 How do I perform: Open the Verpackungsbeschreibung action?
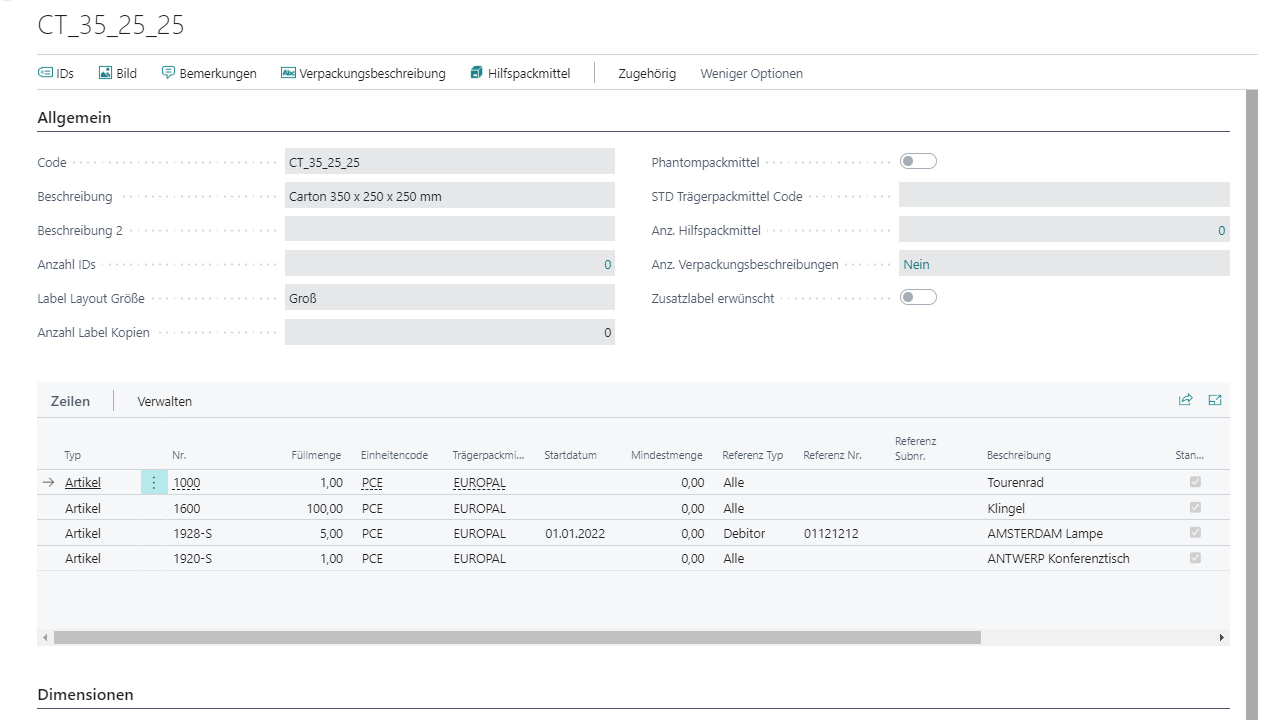click(x=372, y=73)
